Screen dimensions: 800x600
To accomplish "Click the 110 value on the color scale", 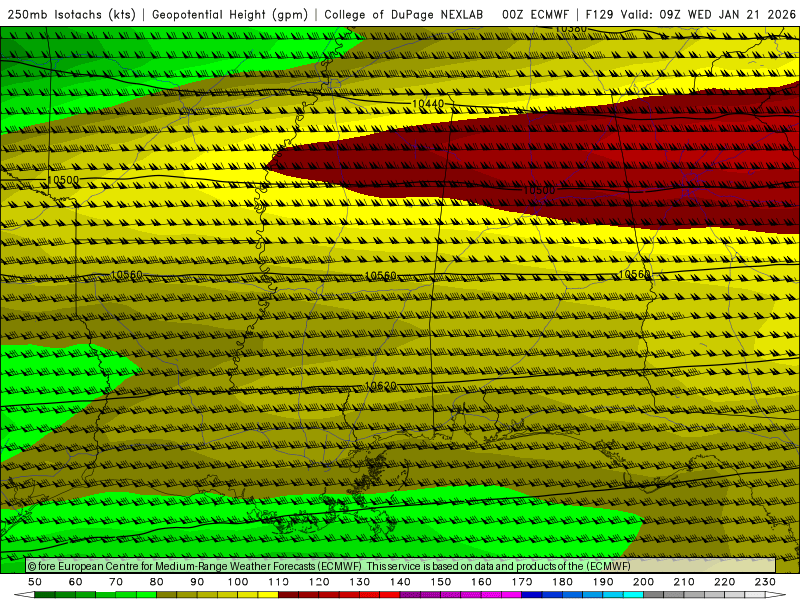I will coord(278,582).
